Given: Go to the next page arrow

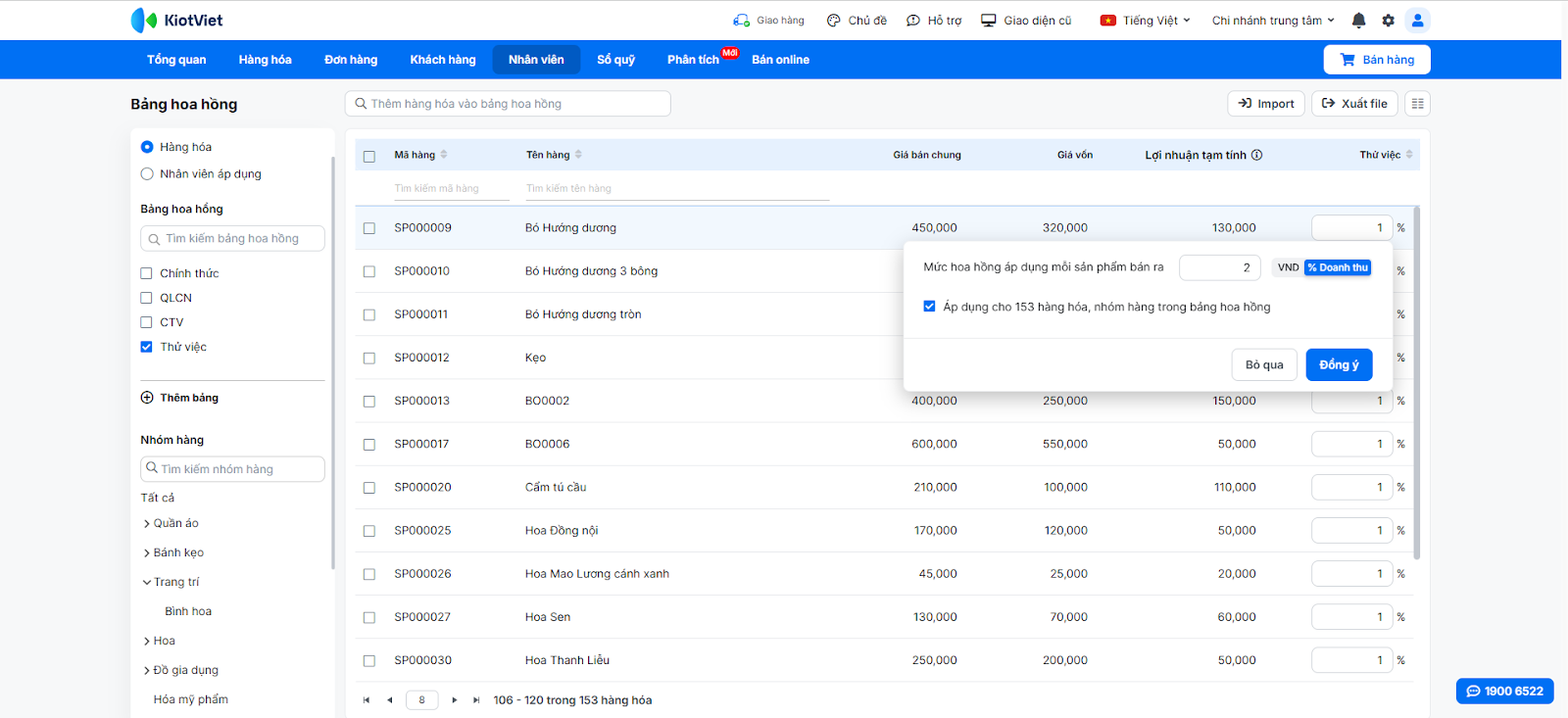Looking at the screenshot, I should click(x=455, y=700).
